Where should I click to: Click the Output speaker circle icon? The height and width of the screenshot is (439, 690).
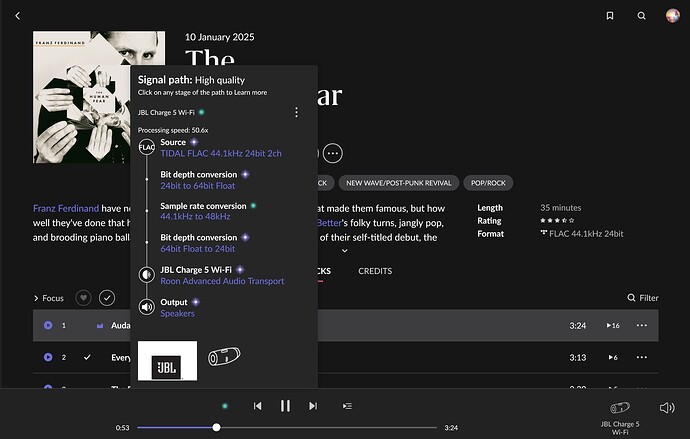point(147,307)
